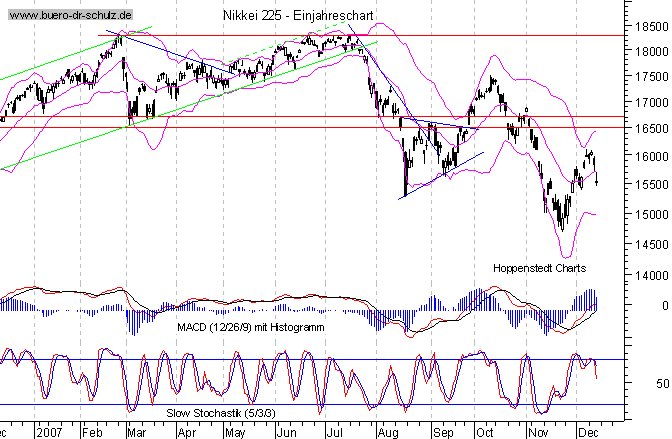Screen dimensions: 672x439
Task: Choose the Oct label on time axis
Action: (485, 432)
